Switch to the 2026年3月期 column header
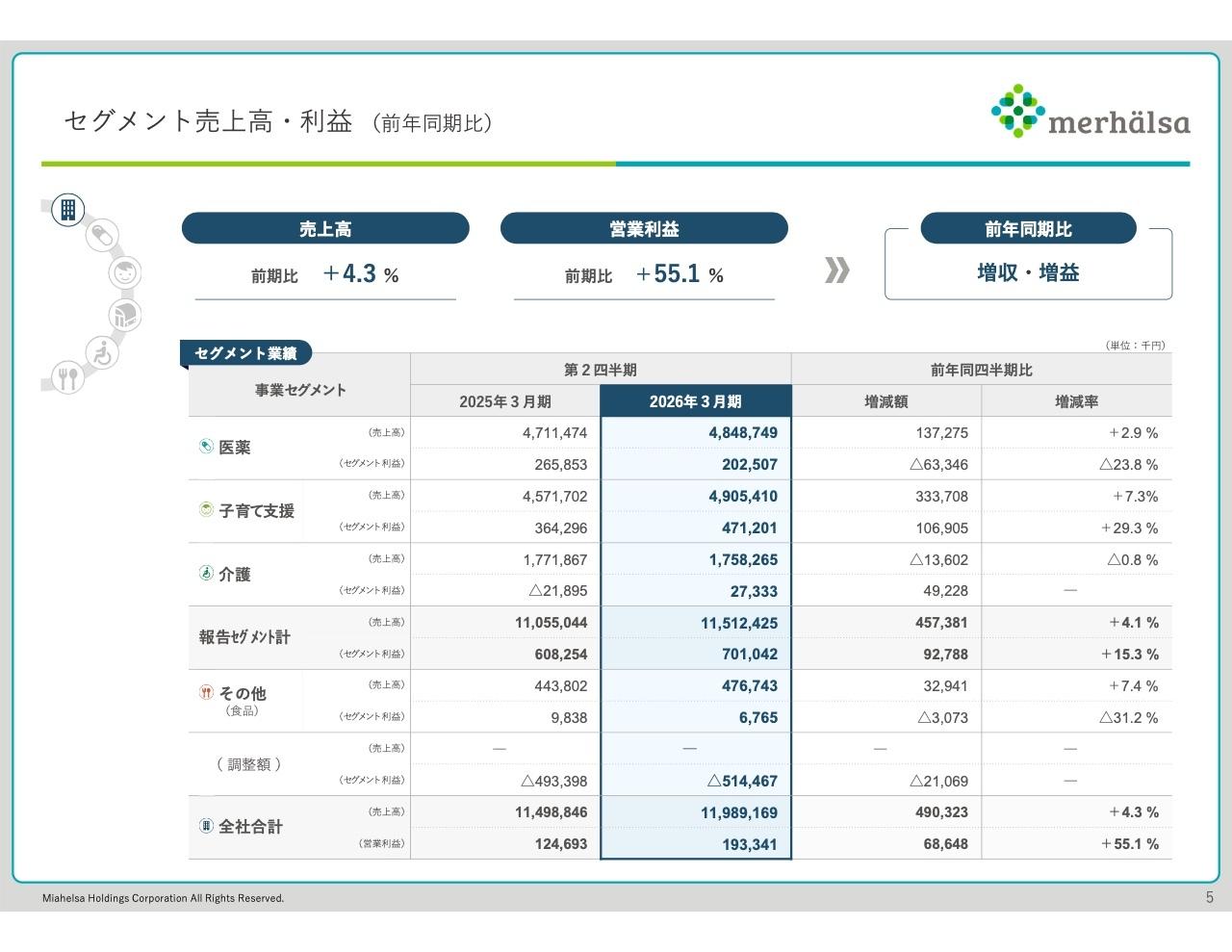Viewport: 1232px width, 952px height. coord(695,401)
